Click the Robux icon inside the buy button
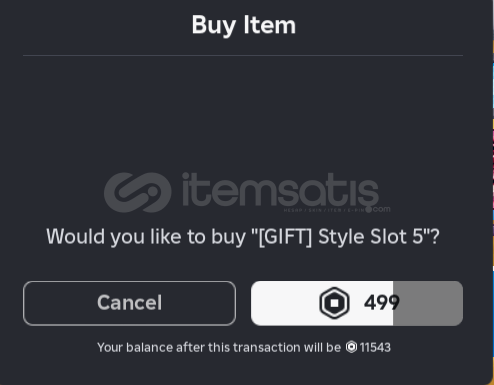Viewport: 494px width, 385px height. coord(334,303)
